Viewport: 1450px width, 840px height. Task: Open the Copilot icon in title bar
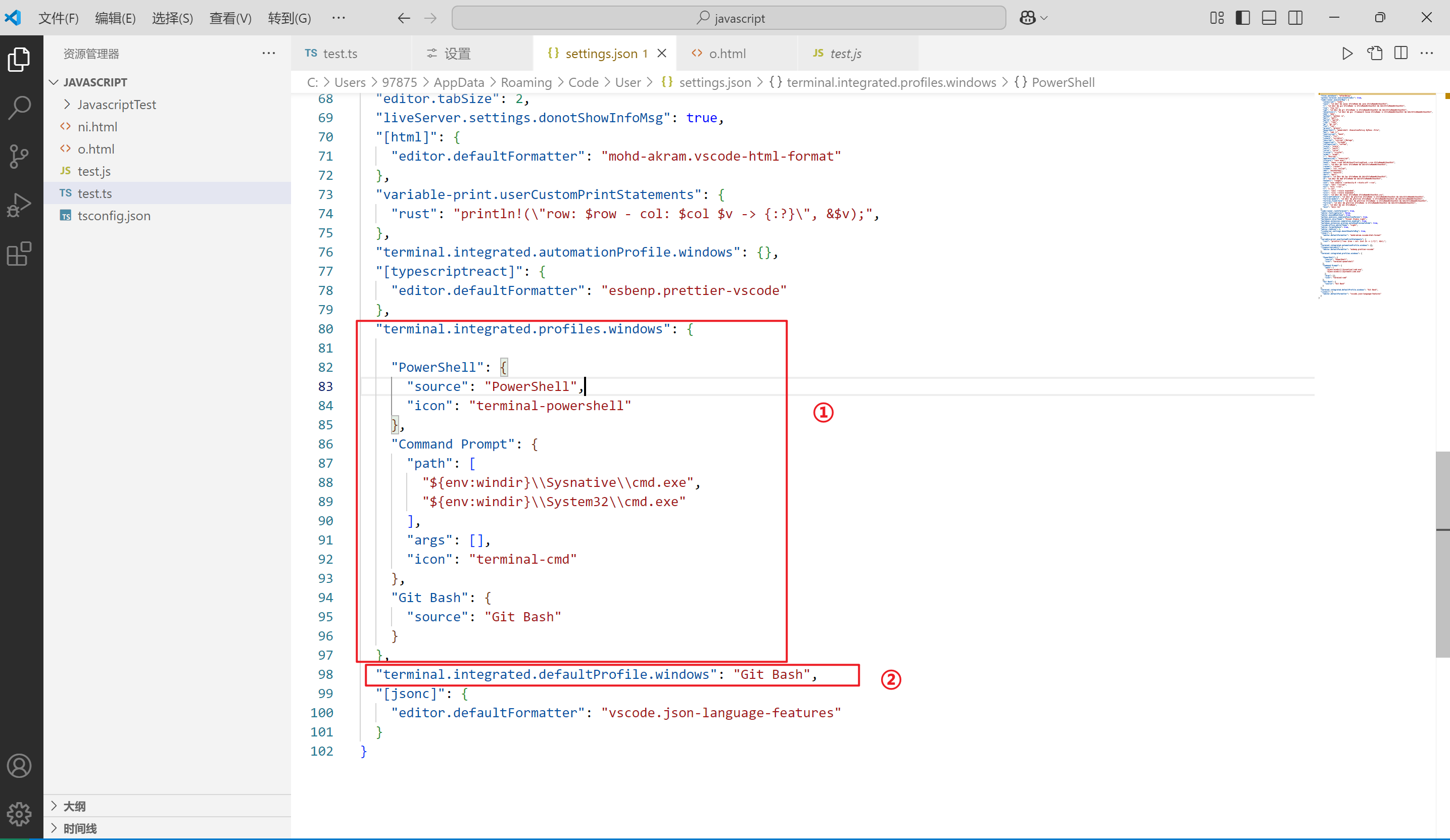click(1028, 18)
